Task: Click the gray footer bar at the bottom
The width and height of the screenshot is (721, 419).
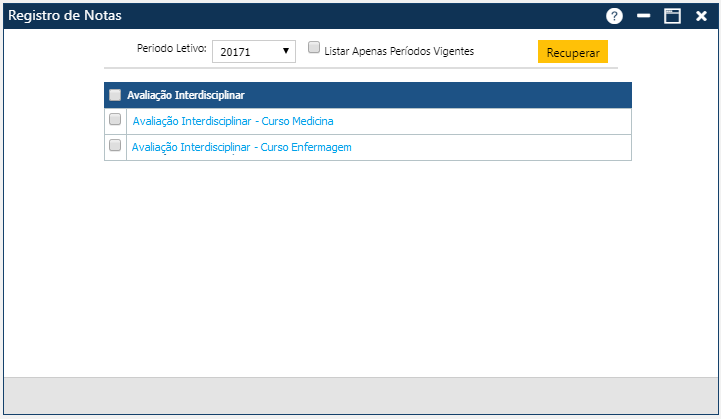Action: (360, 395)
